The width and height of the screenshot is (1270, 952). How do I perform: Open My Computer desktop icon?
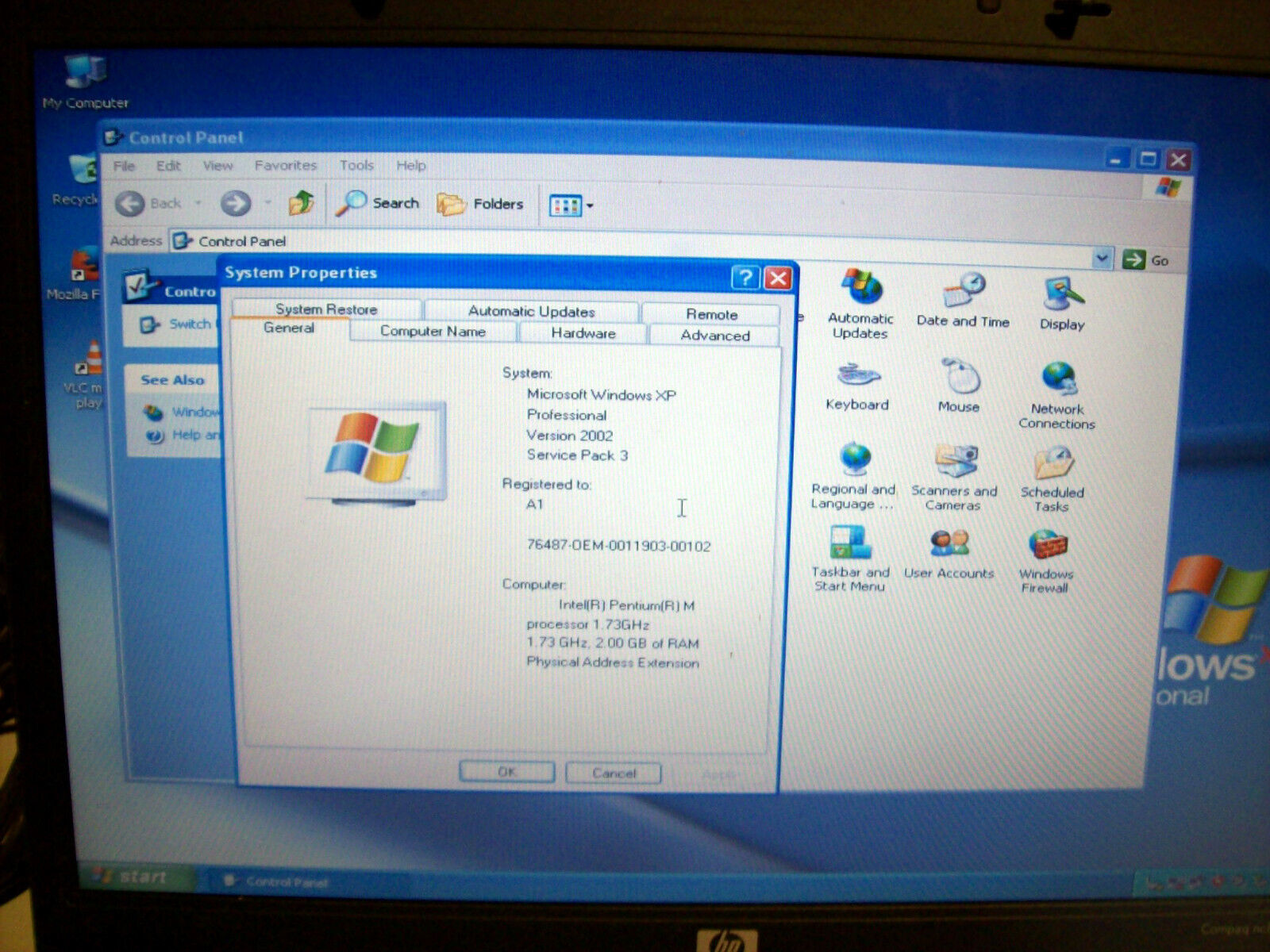(x=86, y=83)
